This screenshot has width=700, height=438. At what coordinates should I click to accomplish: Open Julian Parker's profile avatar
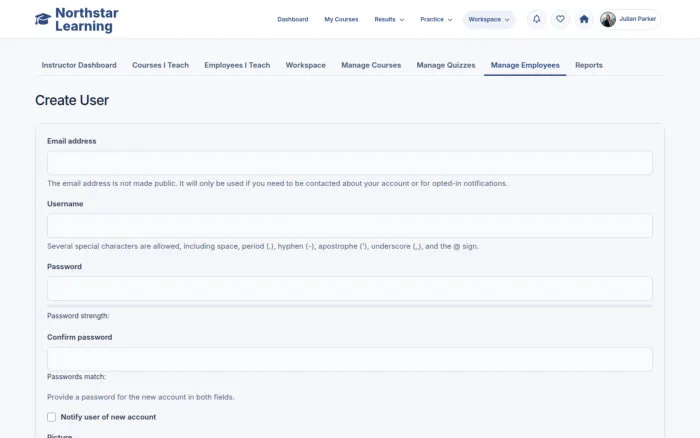click(608, 19)
